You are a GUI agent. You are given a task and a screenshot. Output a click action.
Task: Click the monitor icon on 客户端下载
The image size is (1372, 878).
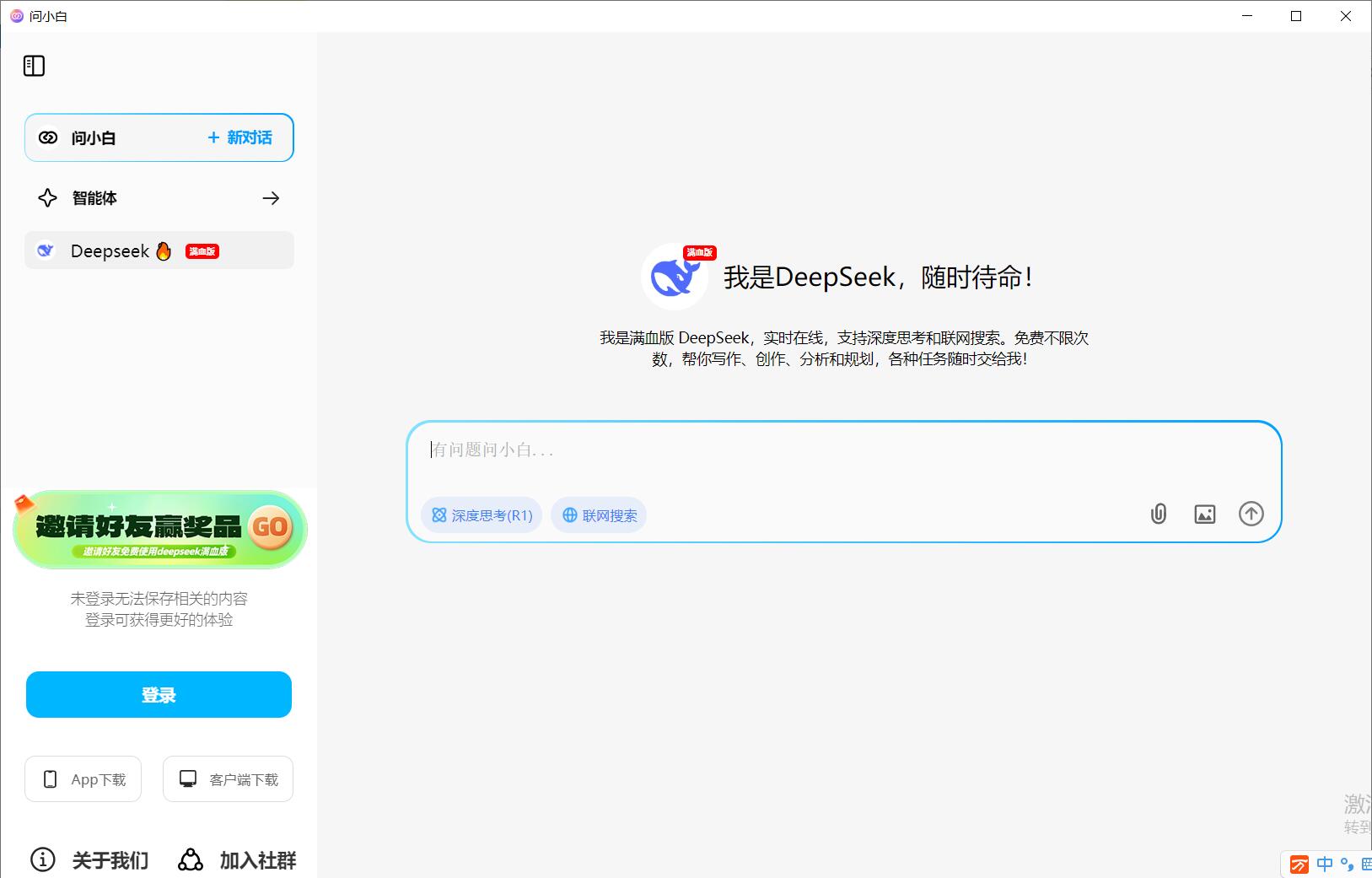[x=188, y=779]
